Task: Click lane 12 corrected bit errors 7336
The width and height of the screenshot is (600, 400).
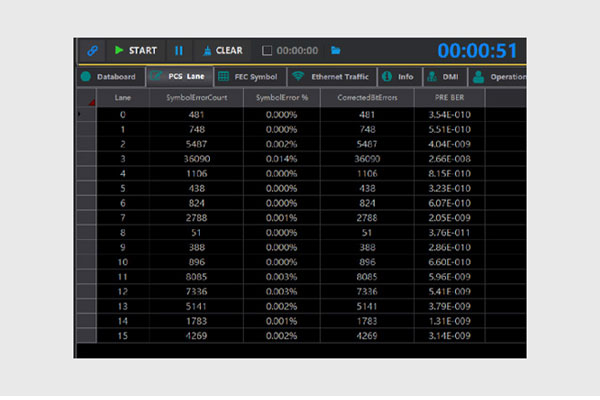Action: point(367,292)
